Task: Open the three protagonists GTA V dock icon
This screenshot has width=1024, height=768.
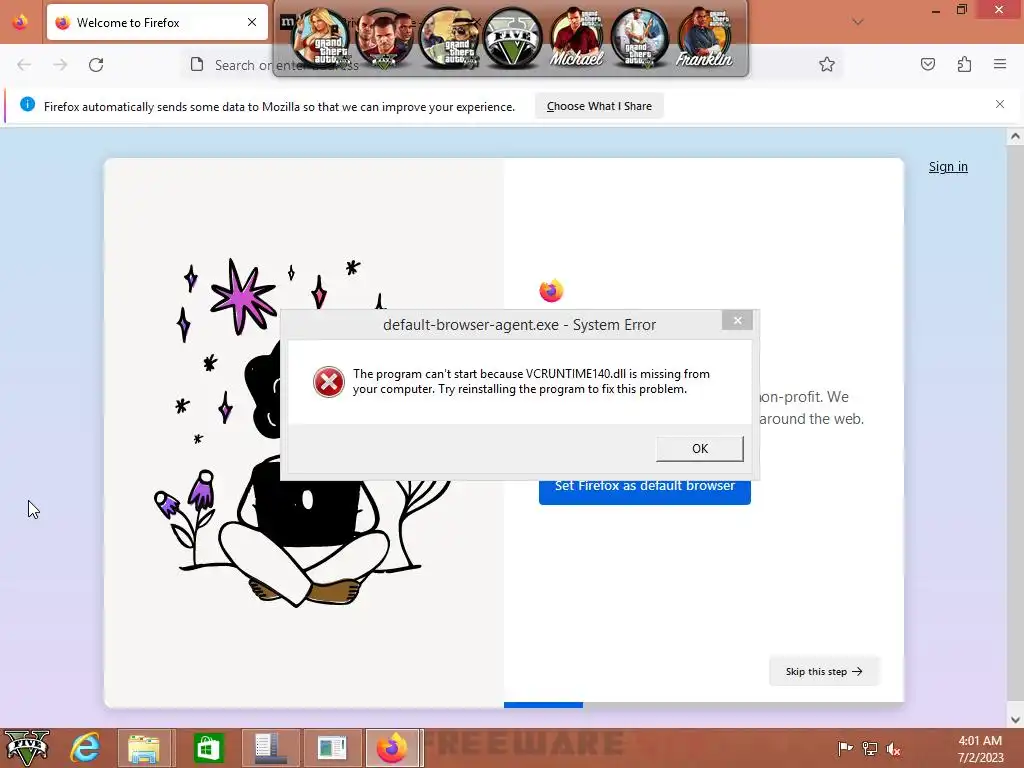Action: (384, 38)
